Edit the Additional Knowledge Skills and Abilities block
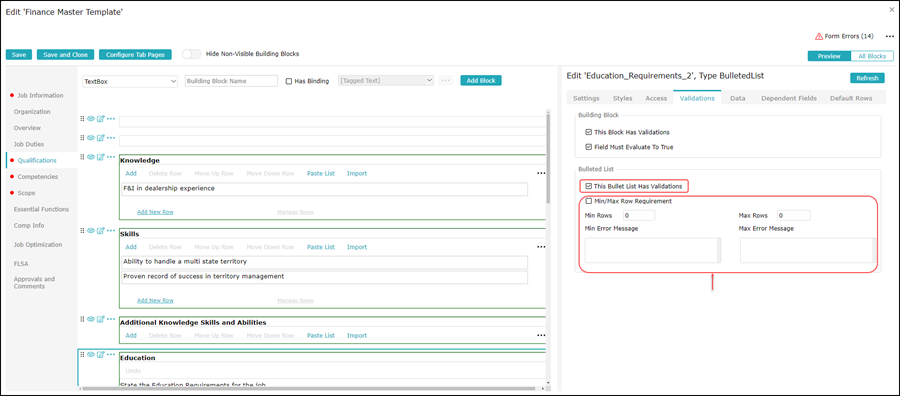900x396 pixels. (x=100, y=319)
